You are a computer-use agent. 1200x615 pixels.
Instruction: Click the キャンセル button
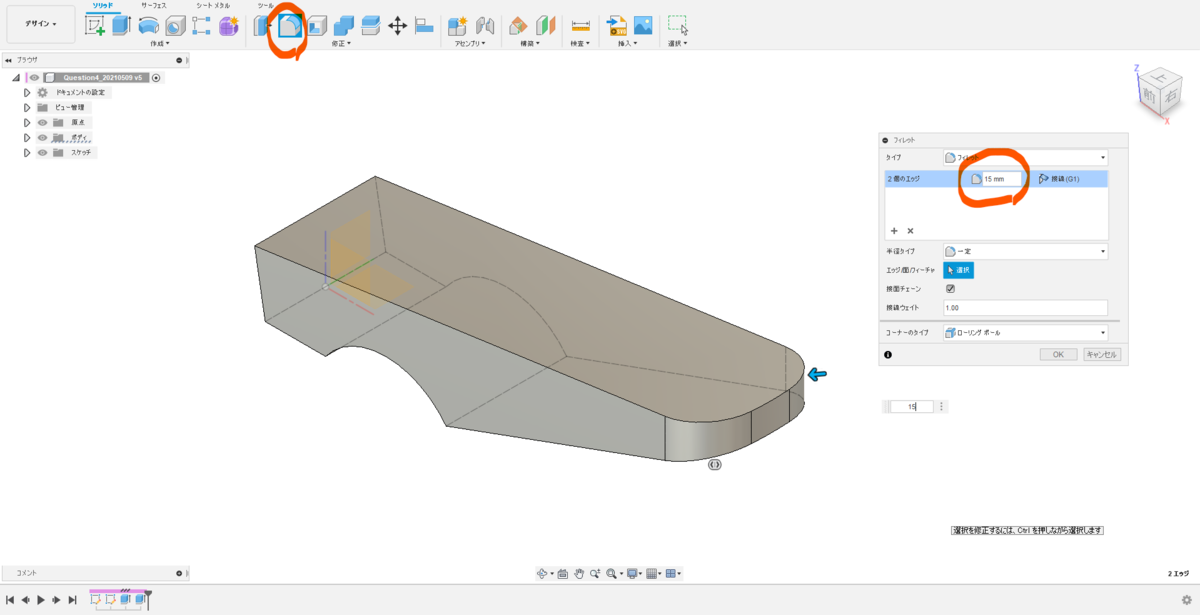point(1102,354)
